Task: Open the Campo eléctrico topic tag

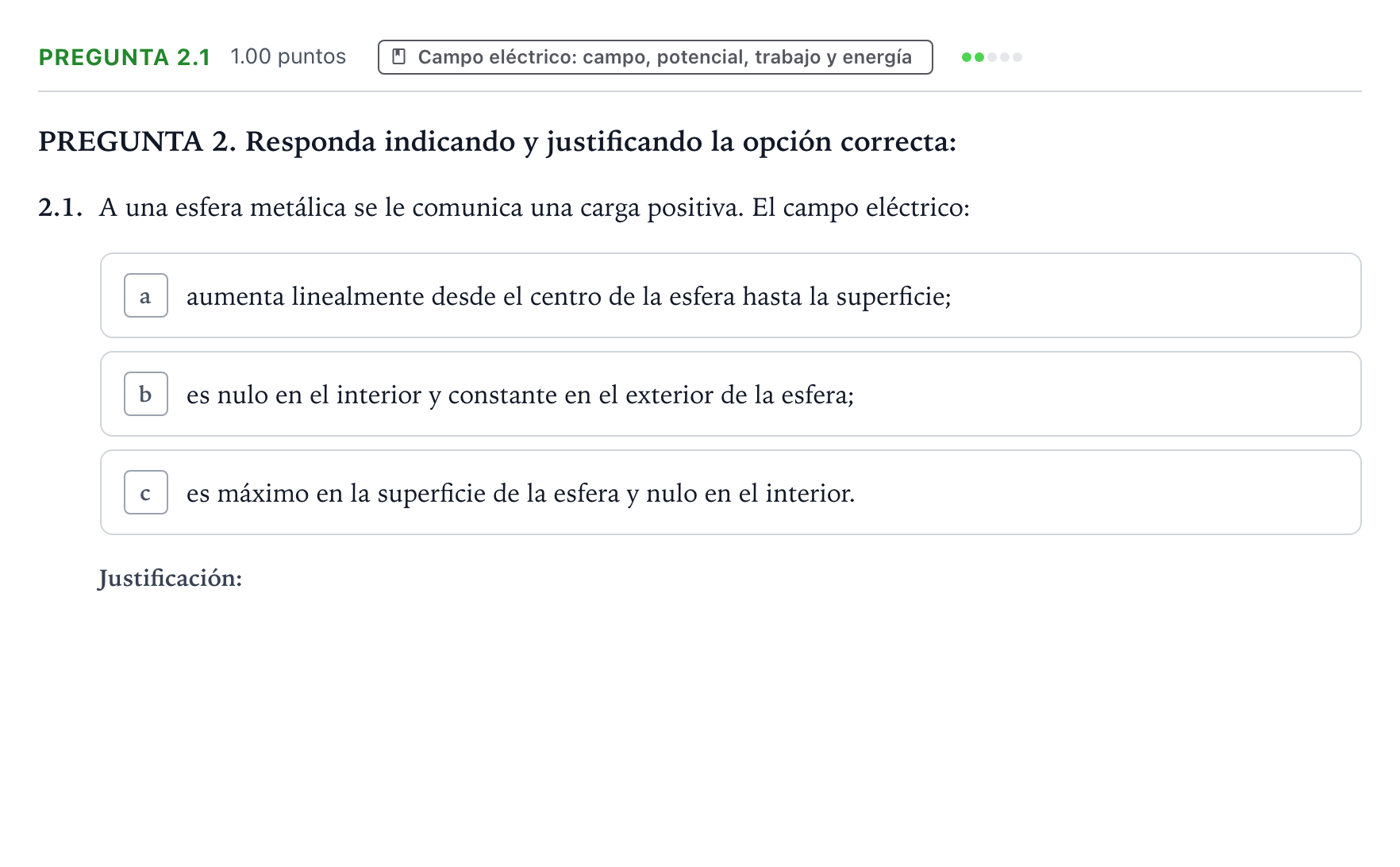Action: pos(655,57)
